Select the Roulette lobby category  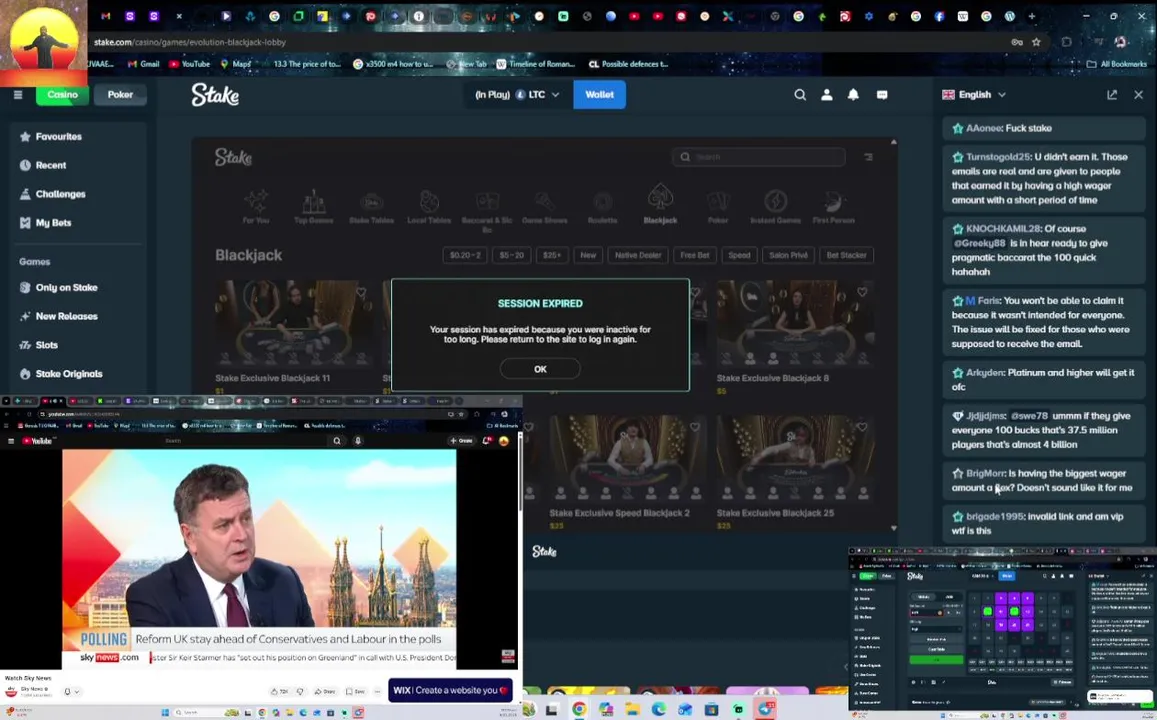[x=602, y=208]
